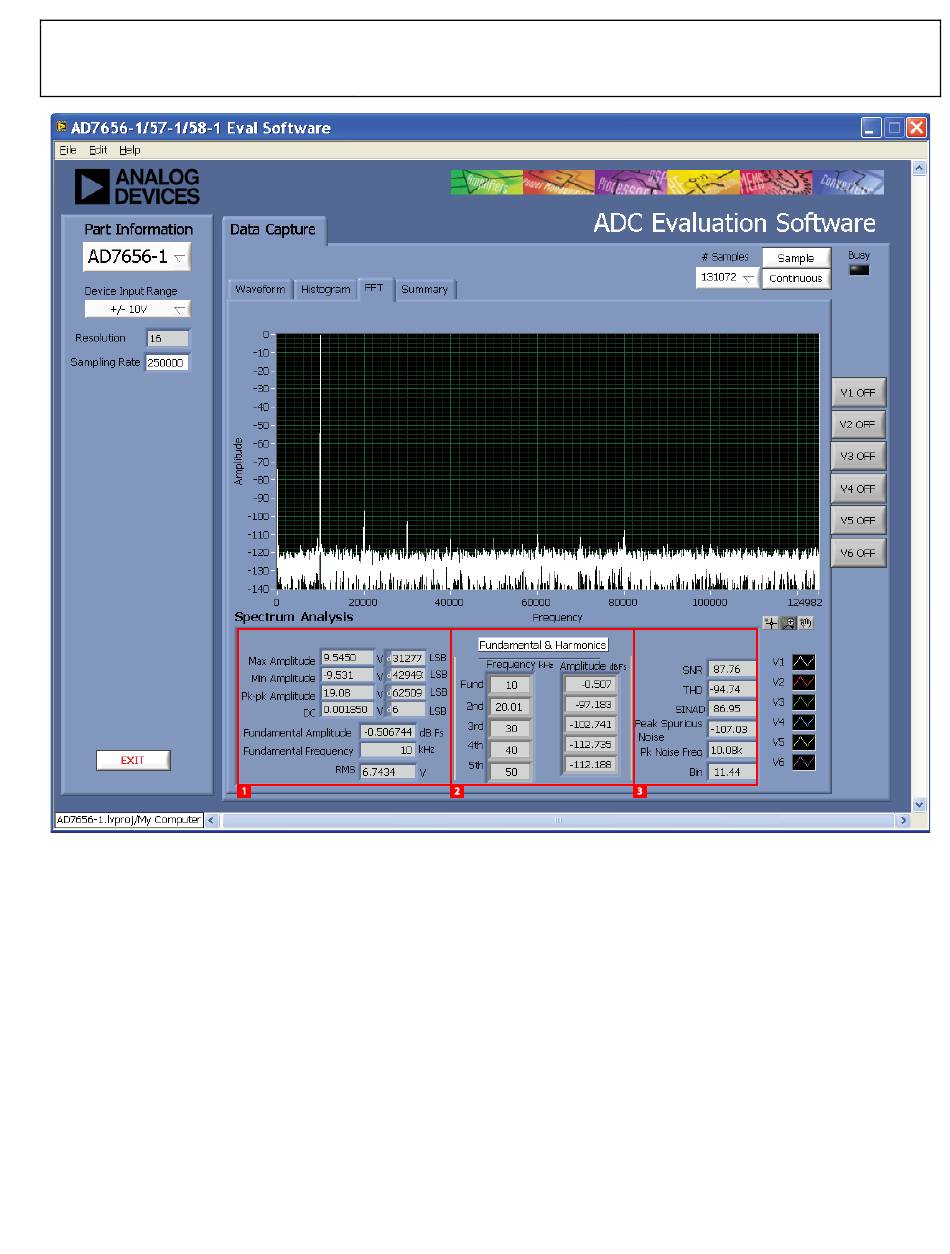
Task: Toggle channel V5 OFF button
Action: (x=858, y=521)
